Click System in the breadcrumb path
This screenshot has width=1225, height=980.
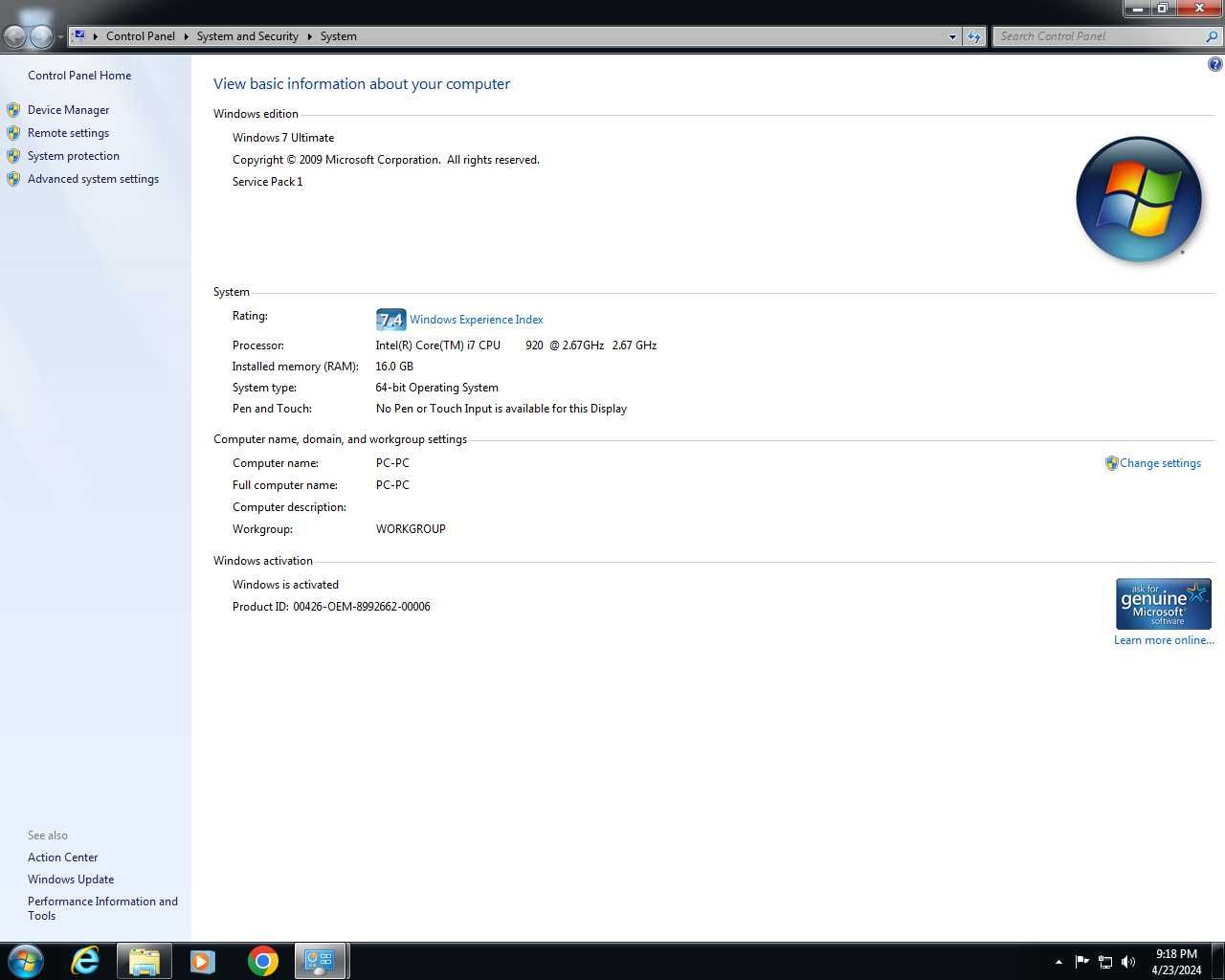(338, 36)
